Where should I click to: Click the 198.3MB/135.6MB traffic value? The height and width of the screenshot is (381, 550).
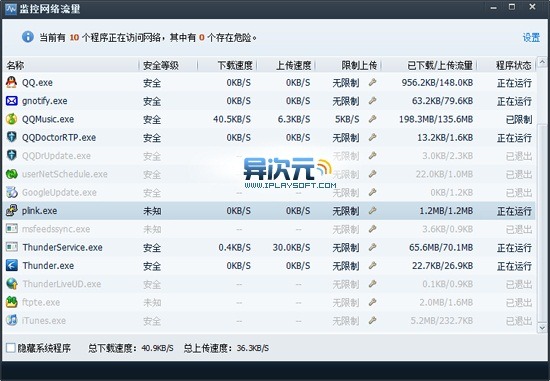click(436, 119)
